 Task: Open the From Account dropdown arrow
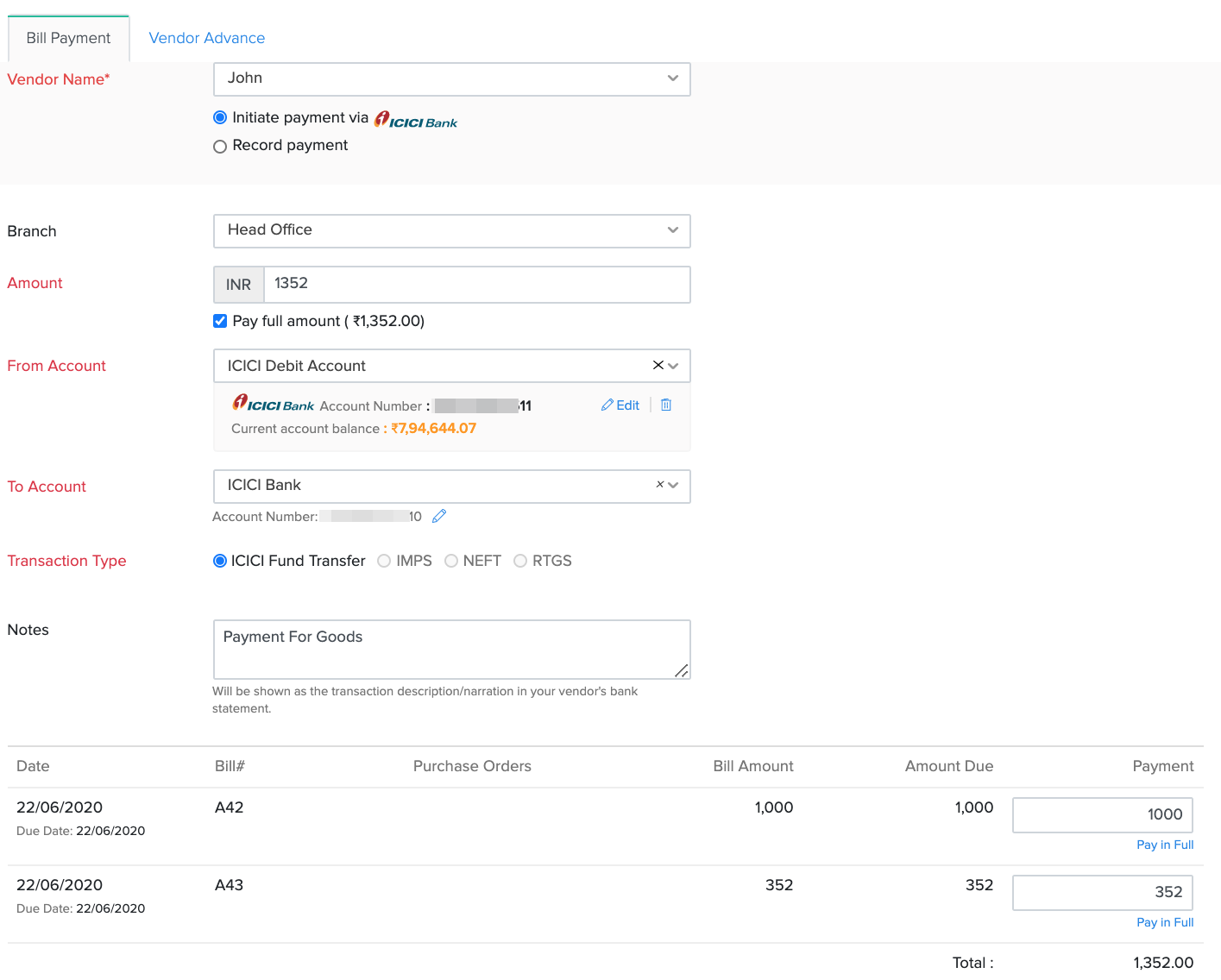click(674, 366)
